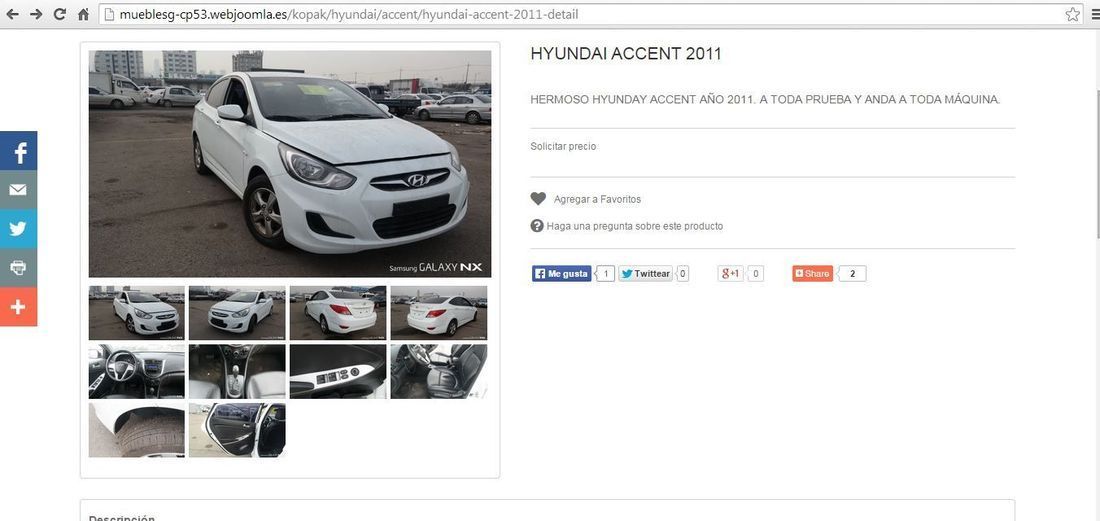Bookmark this page with the star icon

tap(1073, 14)
